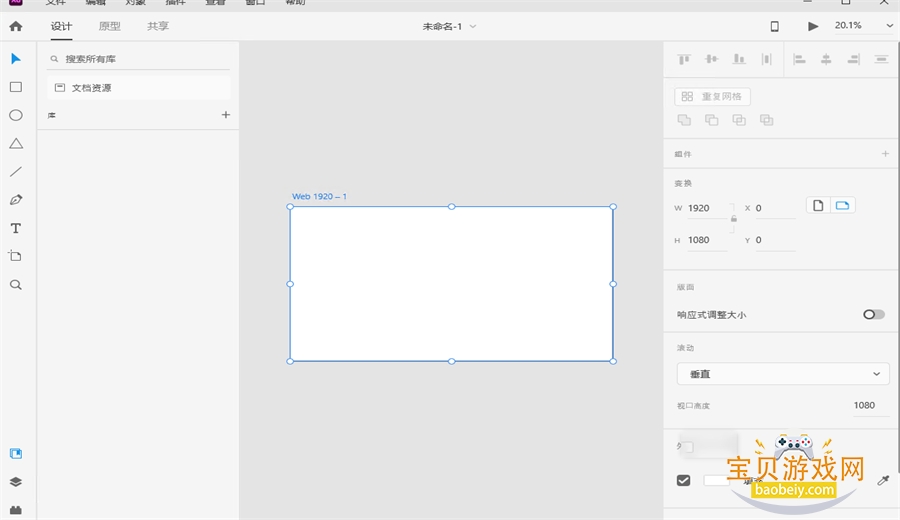The width and height of the screenshot is (900, 520).
Task: Toggle 响应式调整大小 switch
Action: [874, 315]
